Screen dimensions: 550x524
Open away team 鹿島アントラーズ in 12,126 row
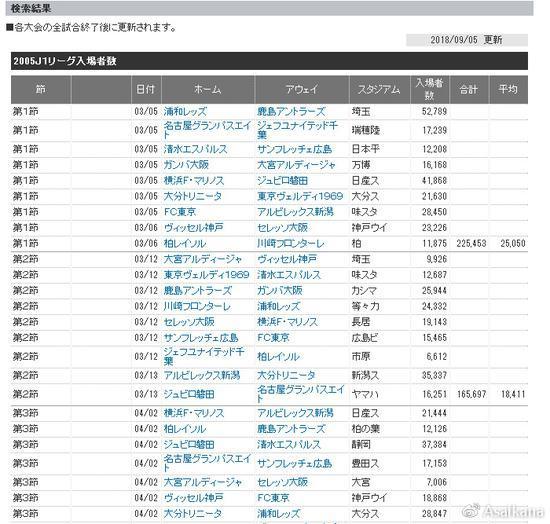(291, 429)
